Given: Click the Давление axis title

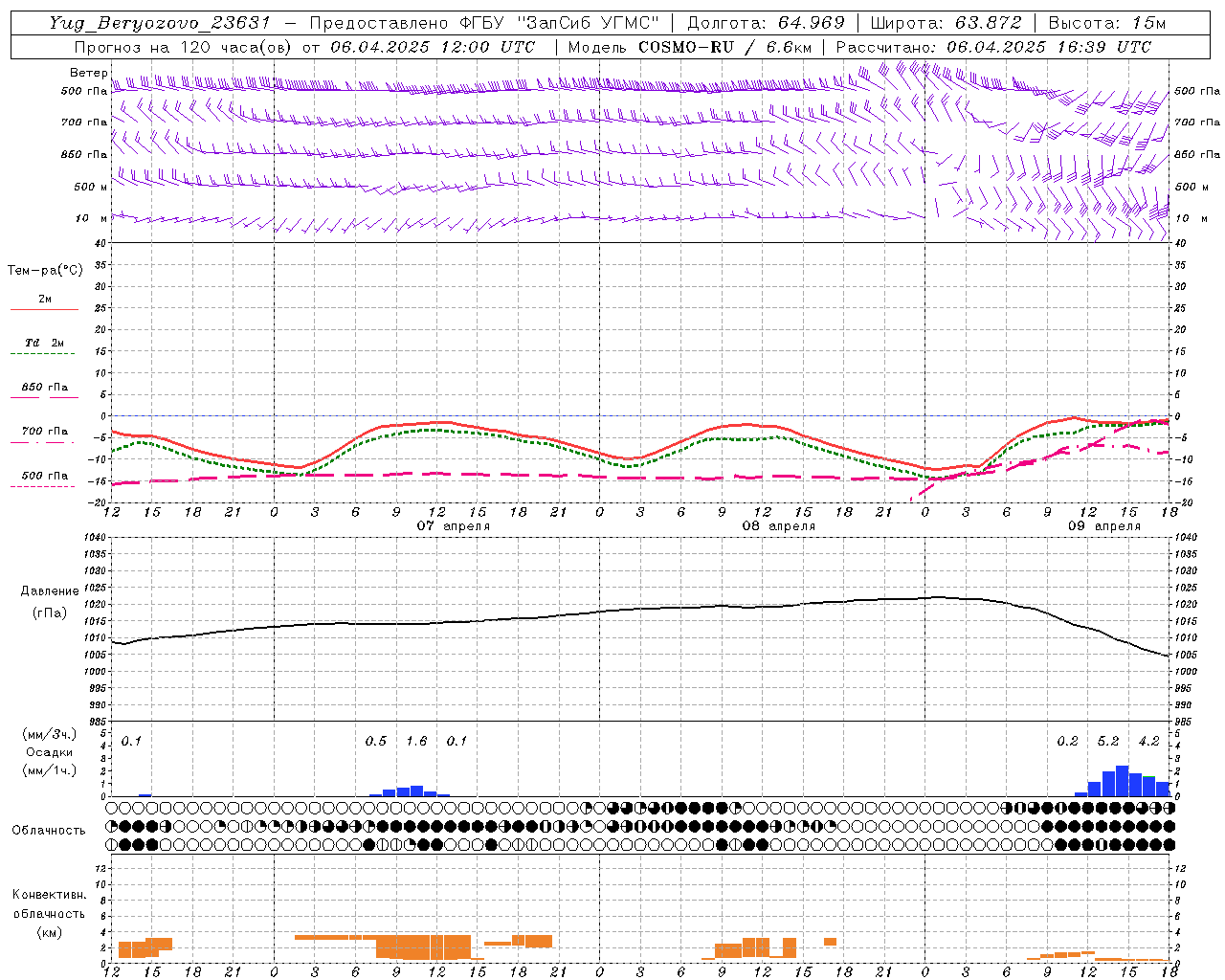Looking at the screenshot, I should 50,591.
